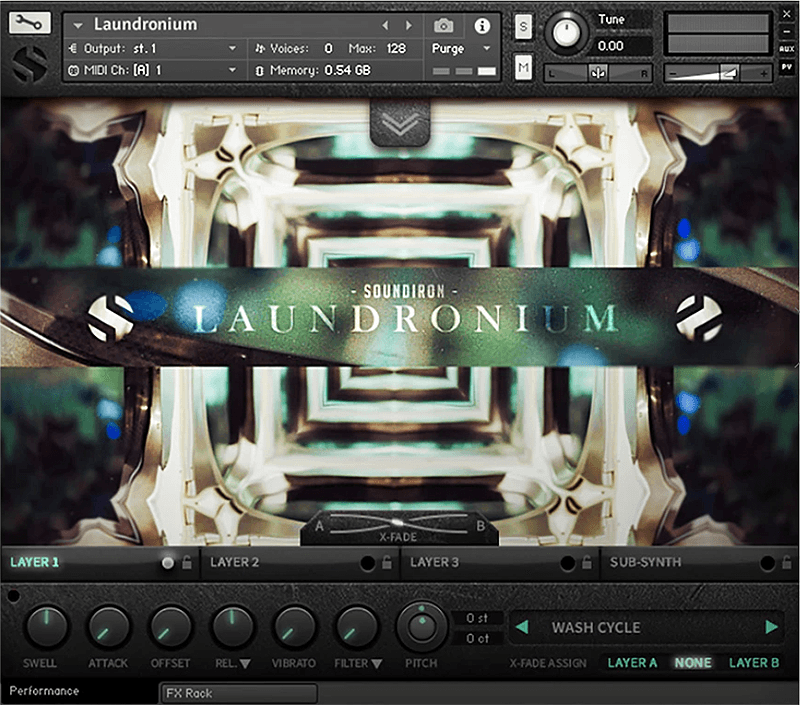The height and width of the screenshot is (705, 800).
Task: Collapse the instrument header triangle
Action: (x=78, y=25)
